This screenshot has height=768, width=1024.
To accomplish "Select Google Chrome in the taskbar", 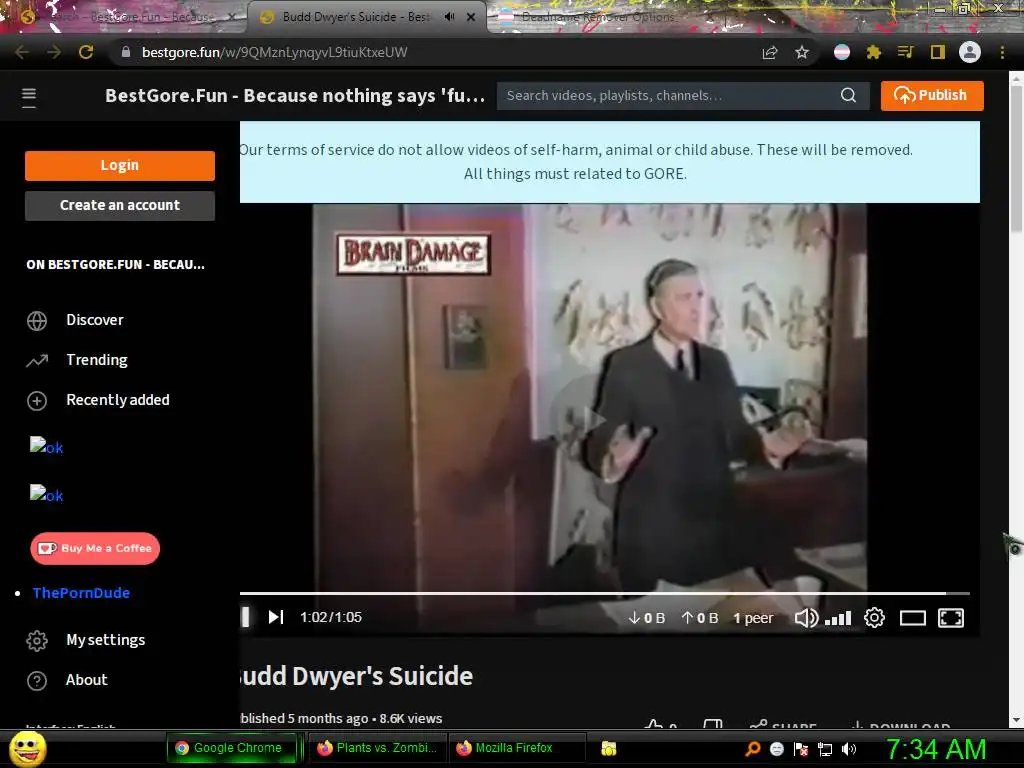I will click(x=230, y=748).
